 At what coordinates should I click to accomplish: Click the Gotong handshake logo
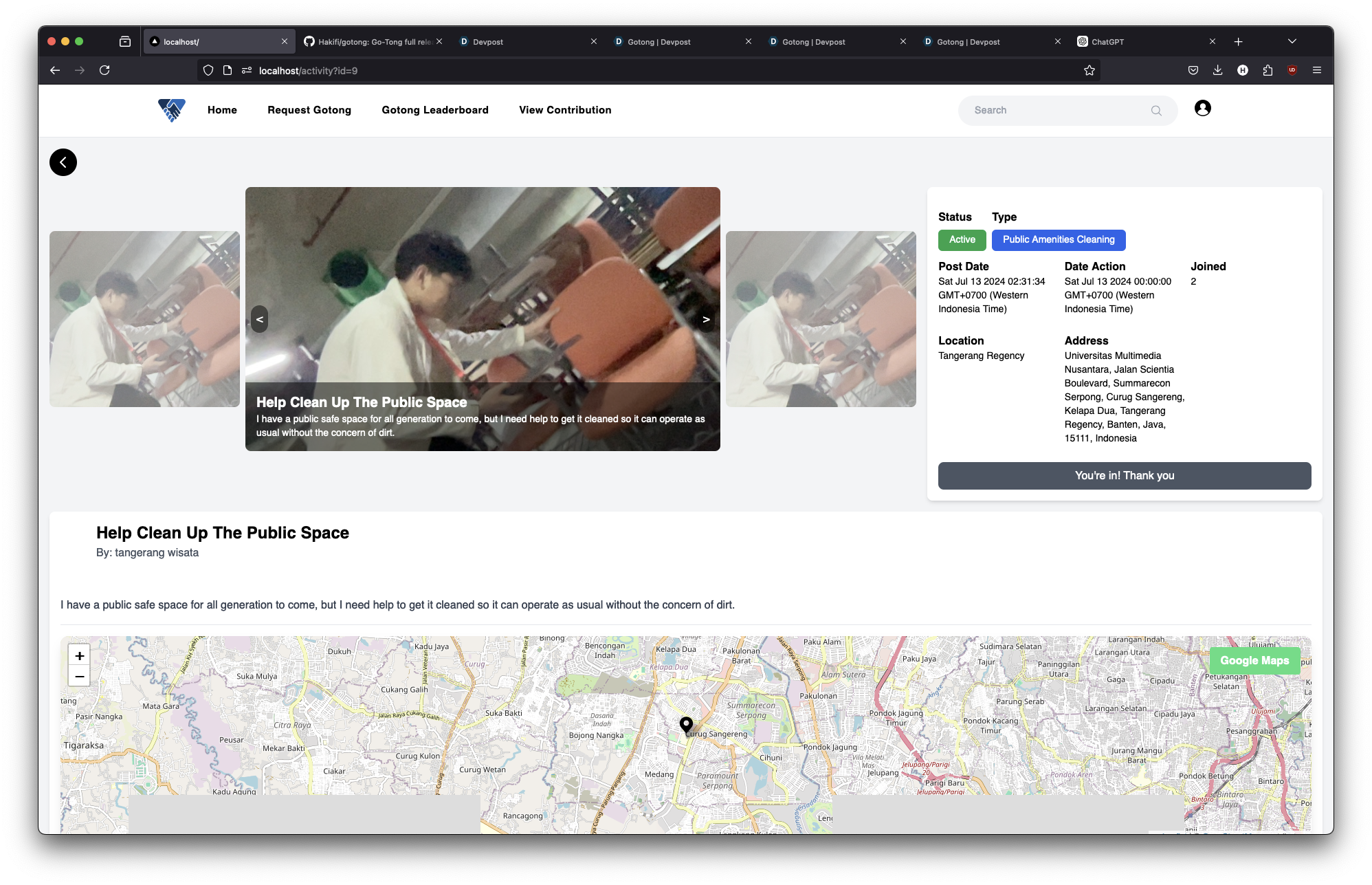[x=172, y=110]
